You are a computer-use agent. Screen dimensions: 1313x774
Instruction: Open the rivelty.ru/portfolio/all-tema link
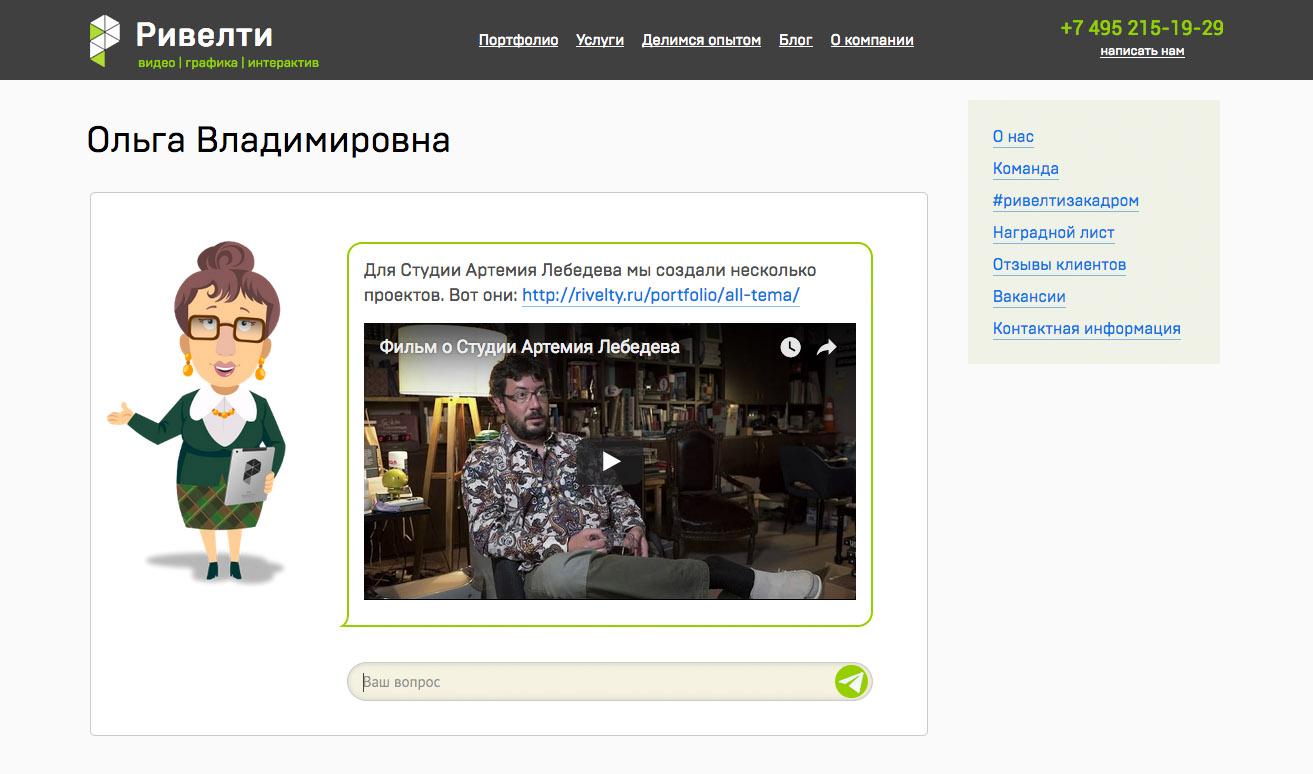(x=661, y=296)
